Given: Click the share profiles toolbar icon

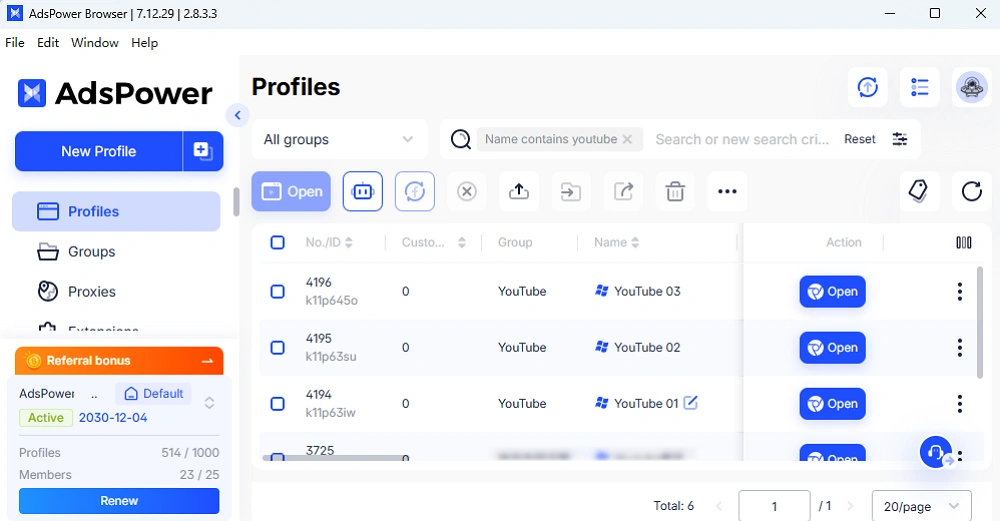Looking at the screenshot, I should [x=623, y=191].
